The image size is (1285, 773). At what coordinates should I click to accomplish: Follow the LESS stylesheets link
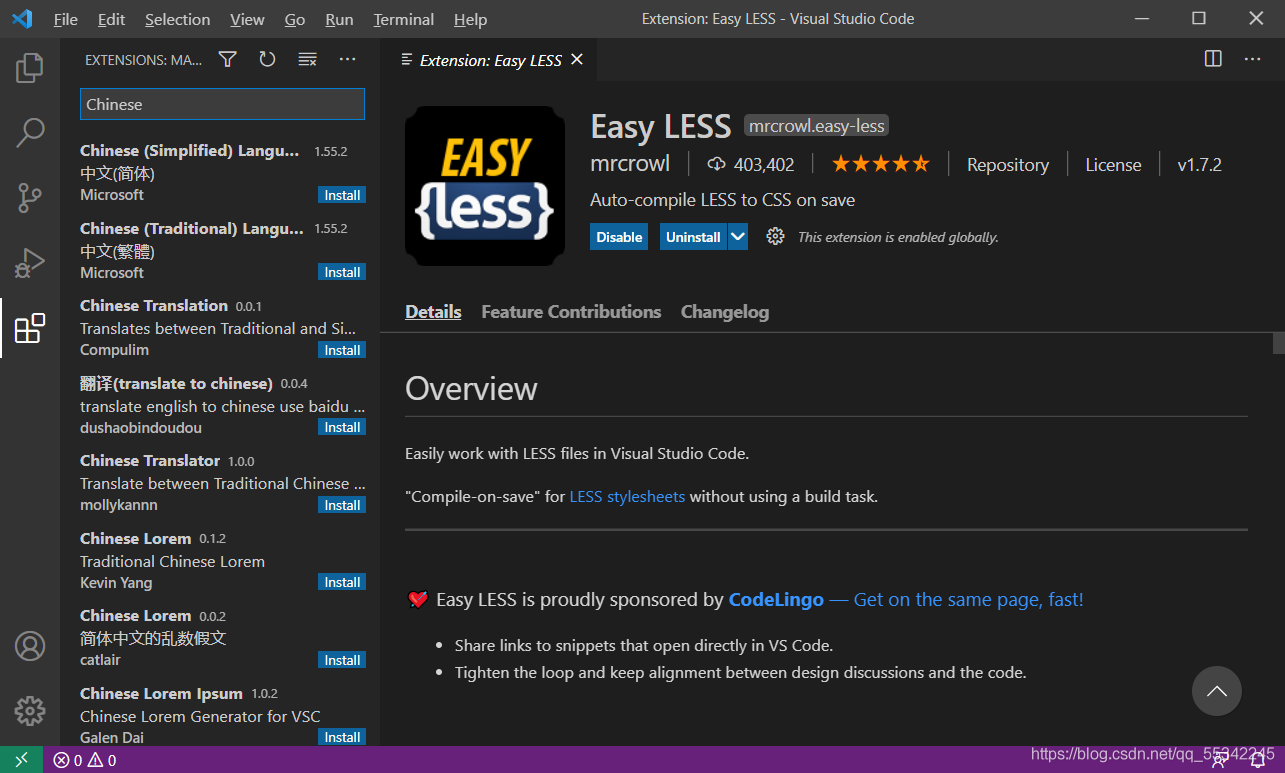pyautogui.click(x=627, y=496)
